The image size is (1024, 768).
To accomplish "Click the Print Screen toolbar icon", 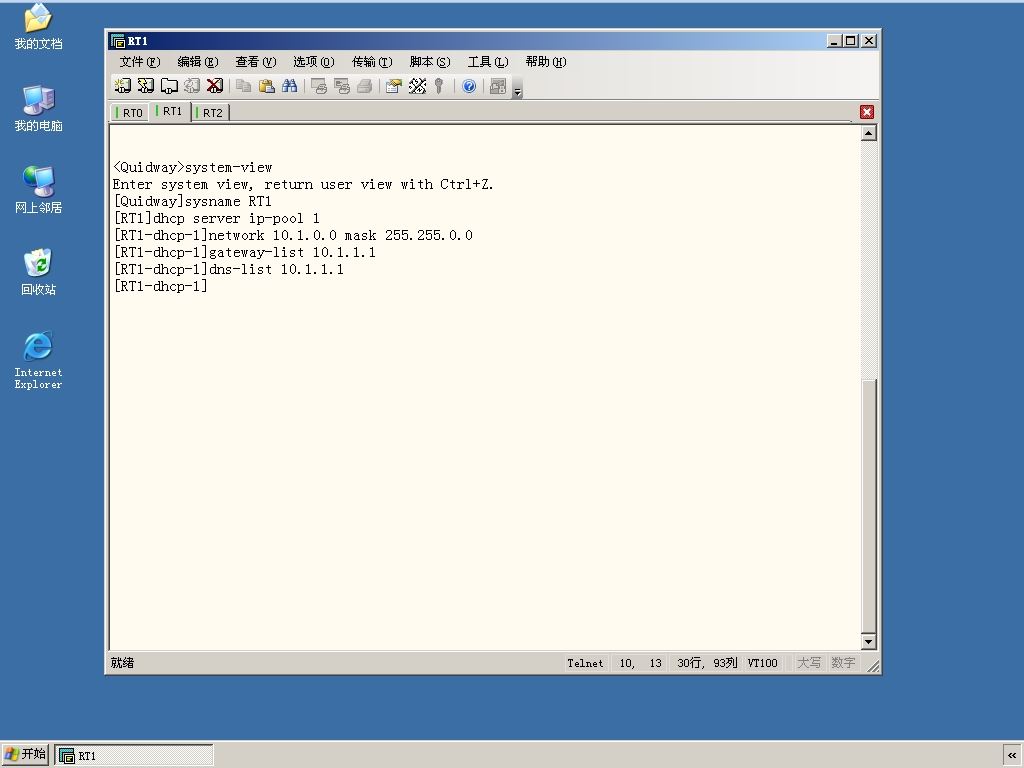I will tap(319, 86).
